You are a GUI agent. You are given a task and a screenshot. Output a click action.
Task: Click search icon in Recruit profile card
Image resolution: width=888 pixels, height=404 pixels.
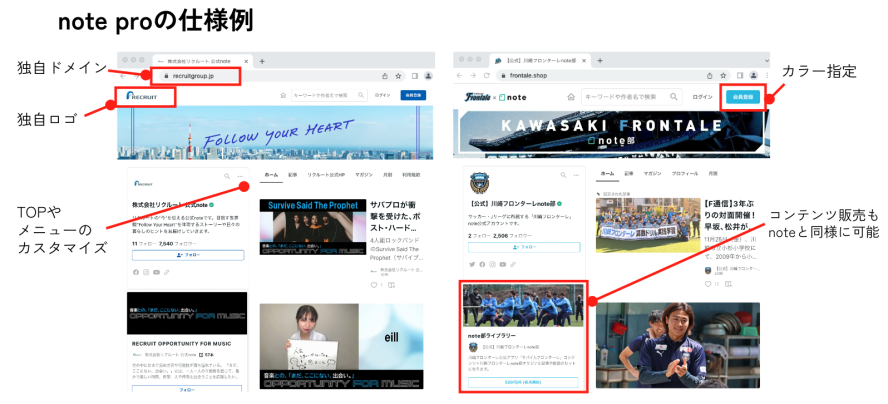pyautogui.click(x=227, y=176)
